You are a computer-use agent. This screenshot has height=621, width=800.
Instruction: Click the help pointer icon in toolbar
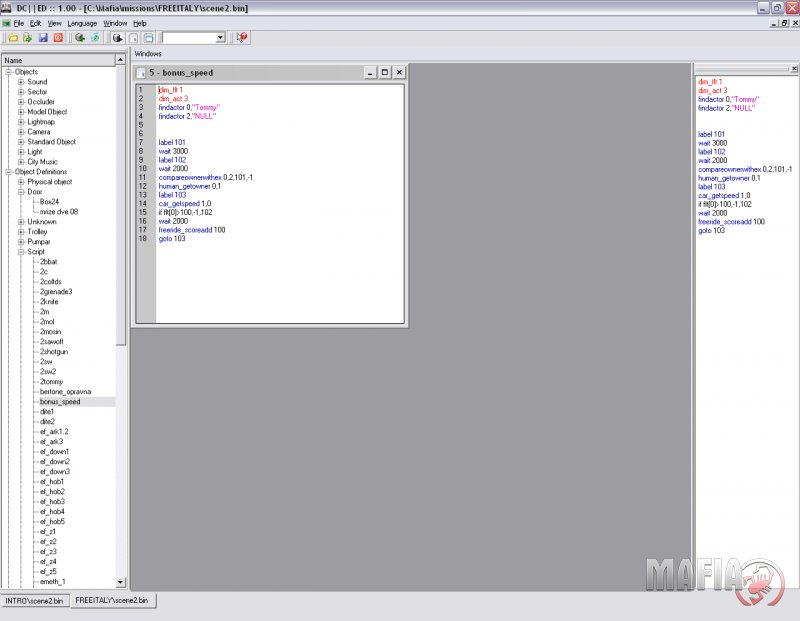tap(242, 38)
